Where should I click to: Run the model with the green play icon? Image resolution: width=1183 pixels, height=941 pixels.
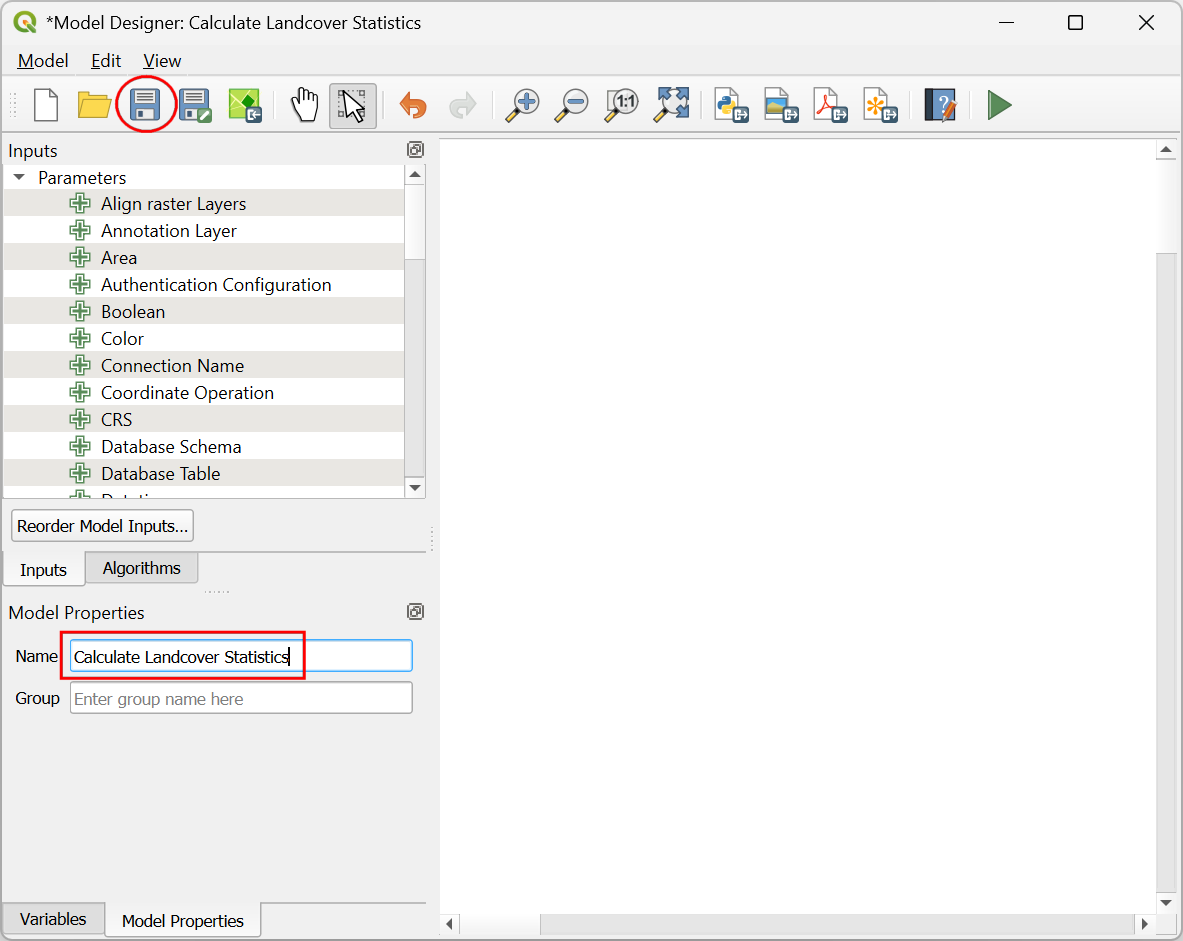[999, 105]
